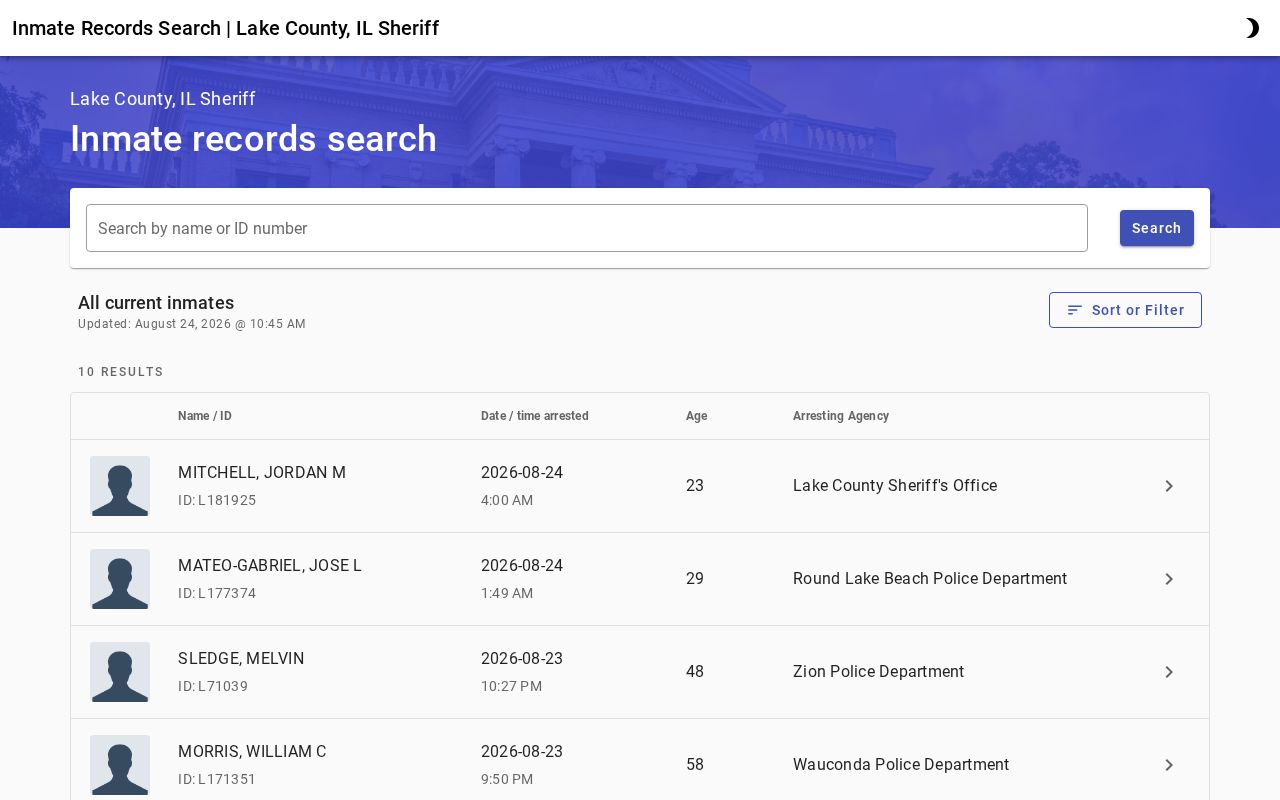The height and width of the screenshot is (800, 1280).
Task: Select name MATEO-GABRIEL, JOSE L
Action: (x=270, y=565)
